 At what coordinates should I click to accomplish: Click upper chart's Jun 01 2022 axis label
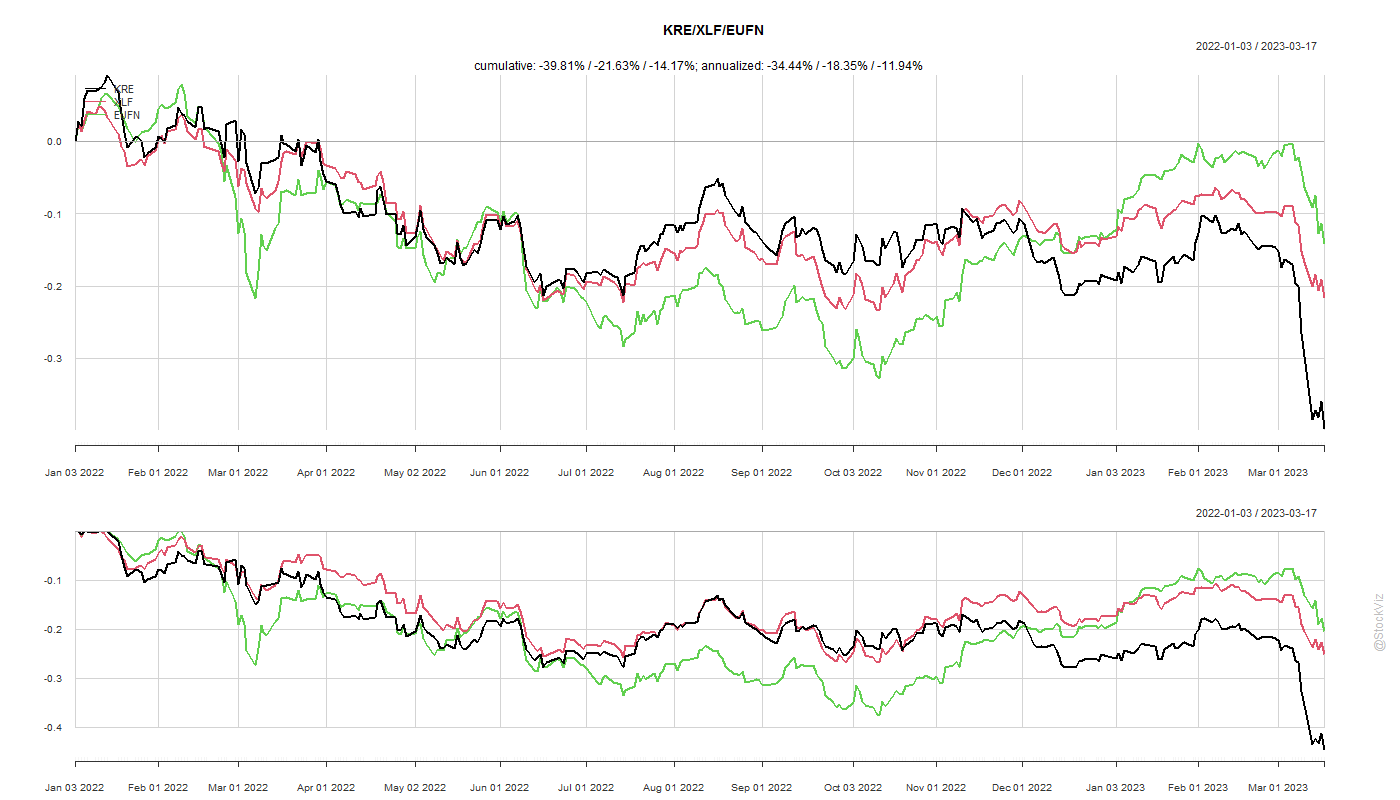499,473
